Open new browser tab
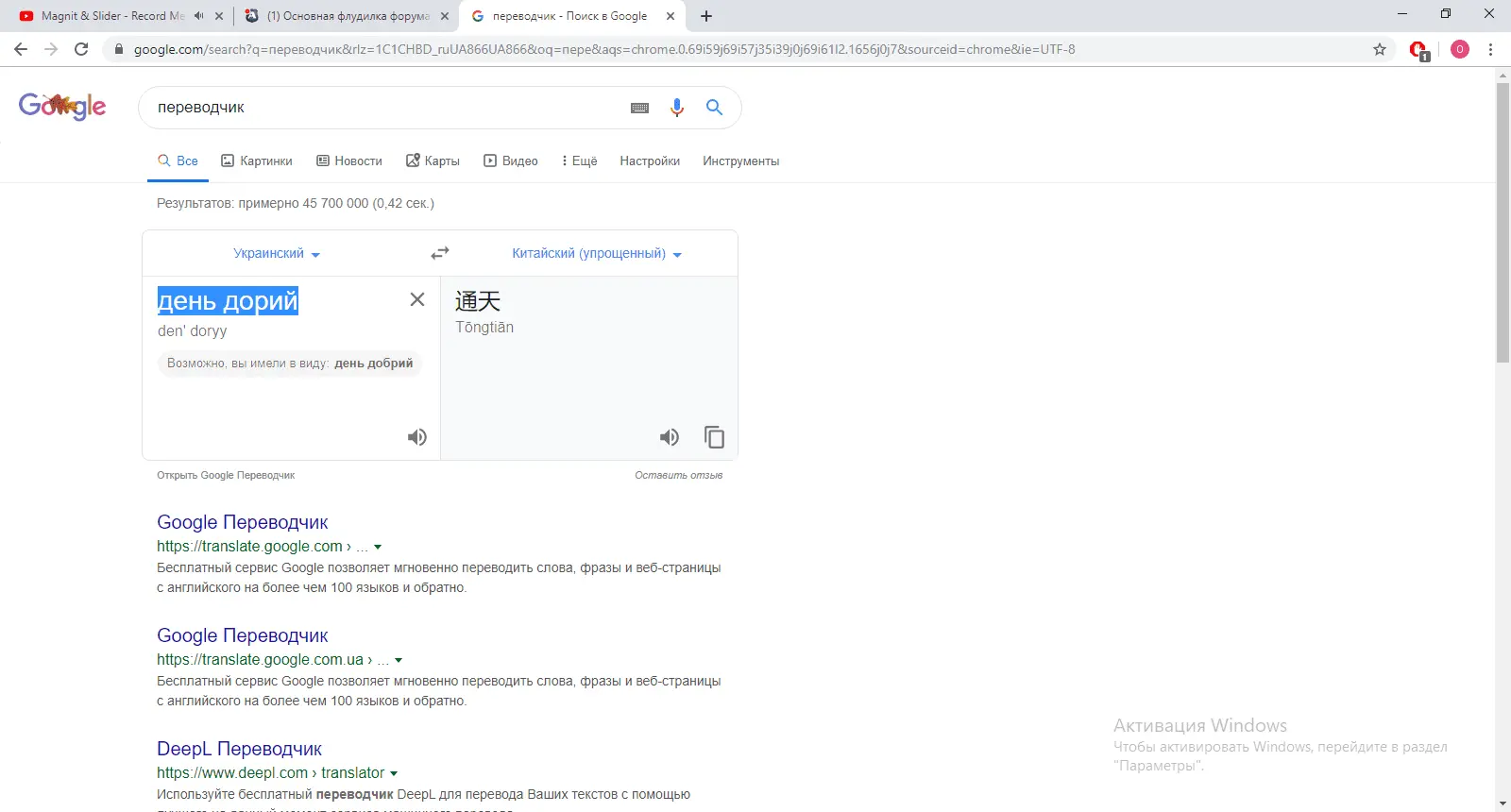The width and height of the screenshot is (1511, 812). [x=706, y=16]
